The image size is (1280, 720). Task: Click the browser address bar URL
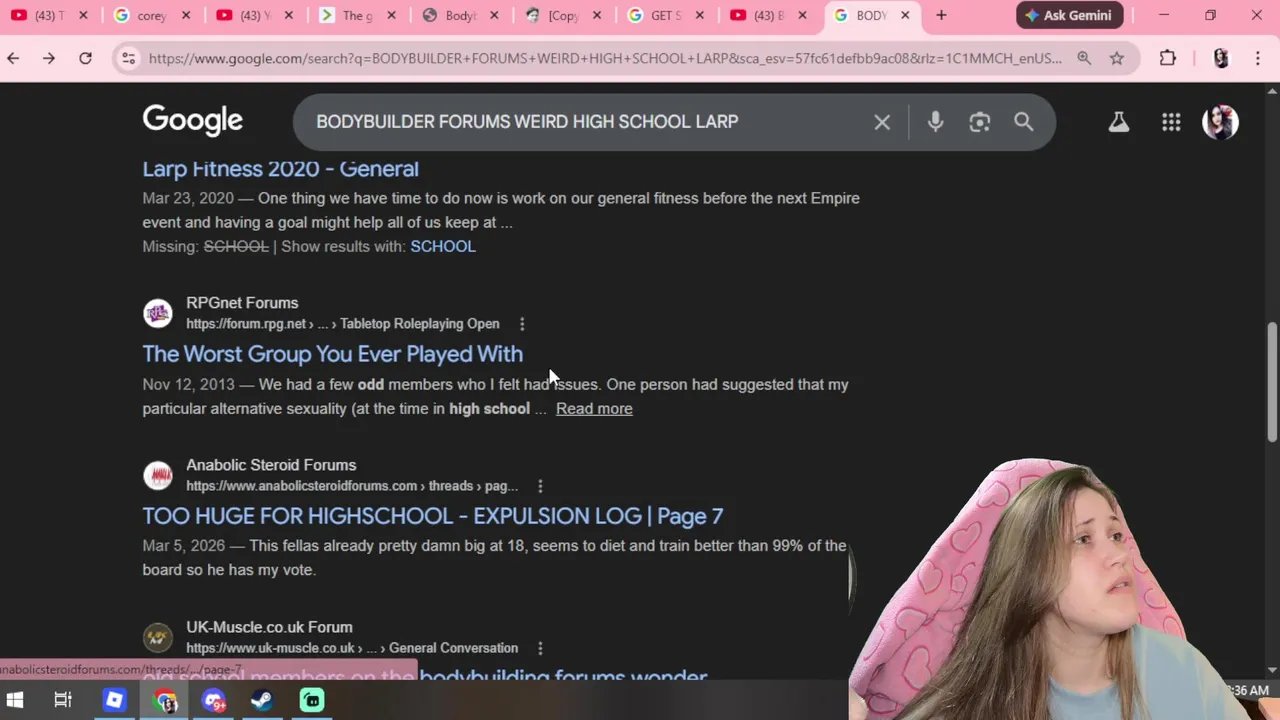pos(605,58)
